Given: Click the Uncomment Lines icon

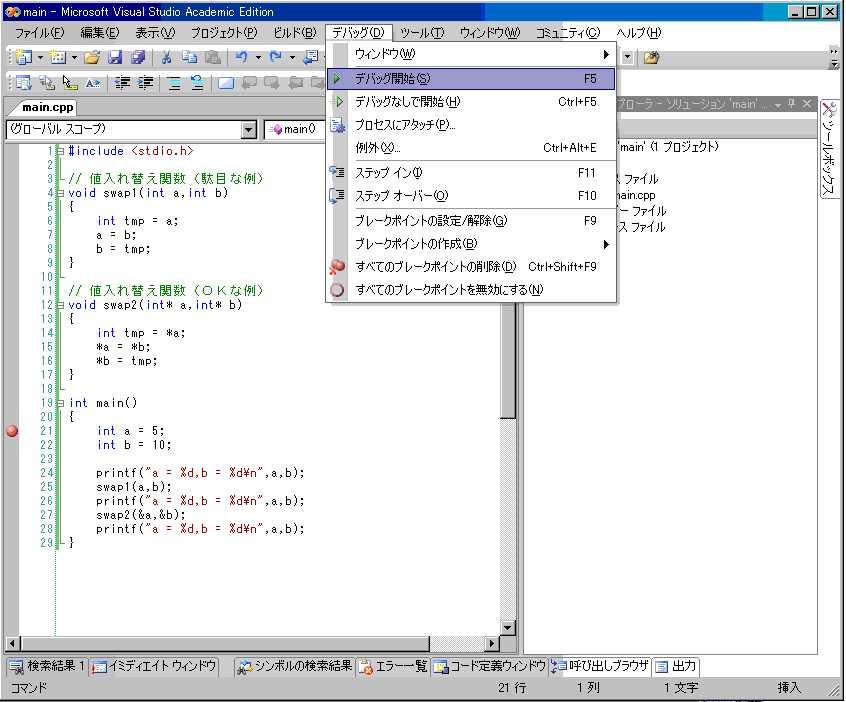Looking at the screenshot, I should pyautogui.click(x=197, y=83).
